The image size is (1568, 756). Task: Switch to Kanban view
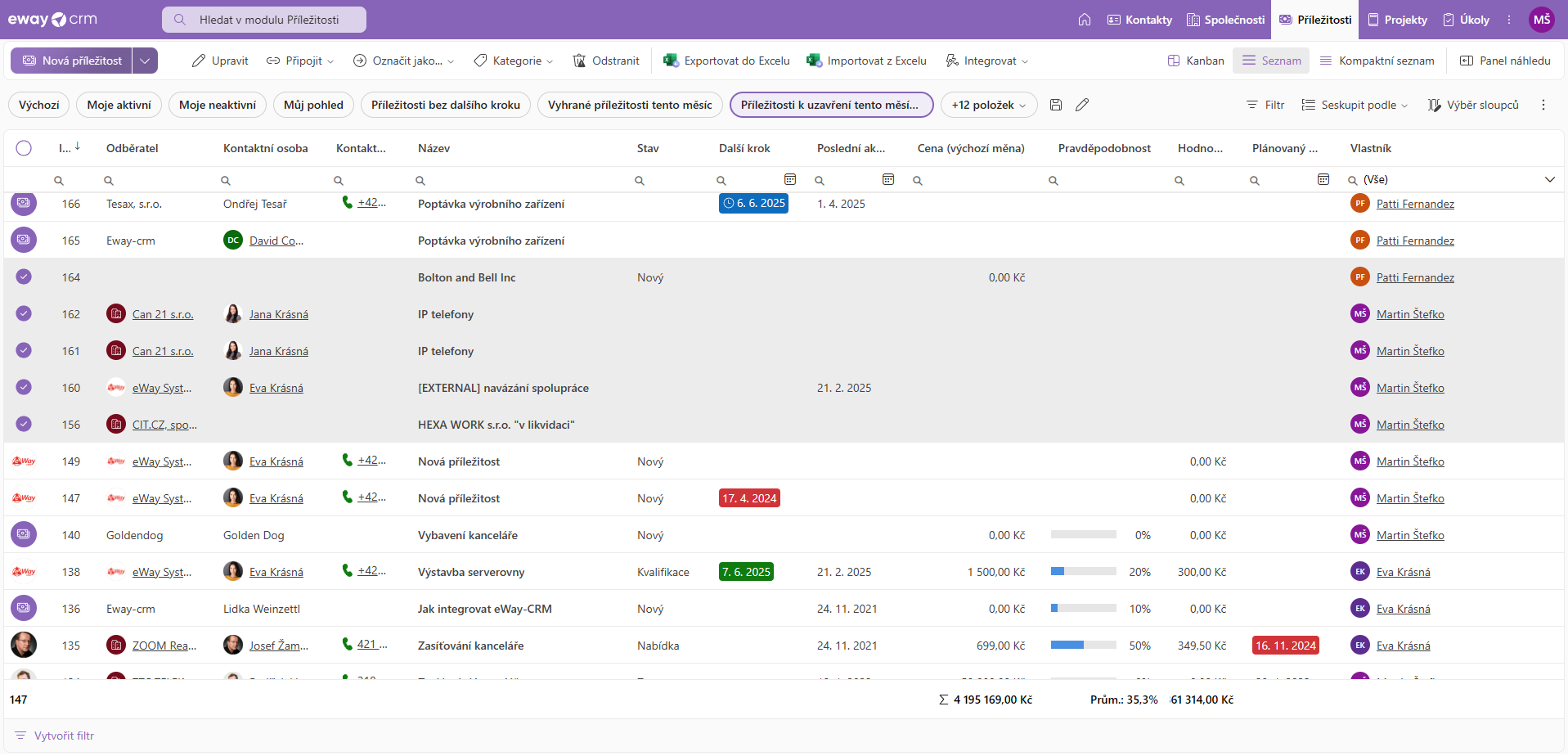[1196, 61]
